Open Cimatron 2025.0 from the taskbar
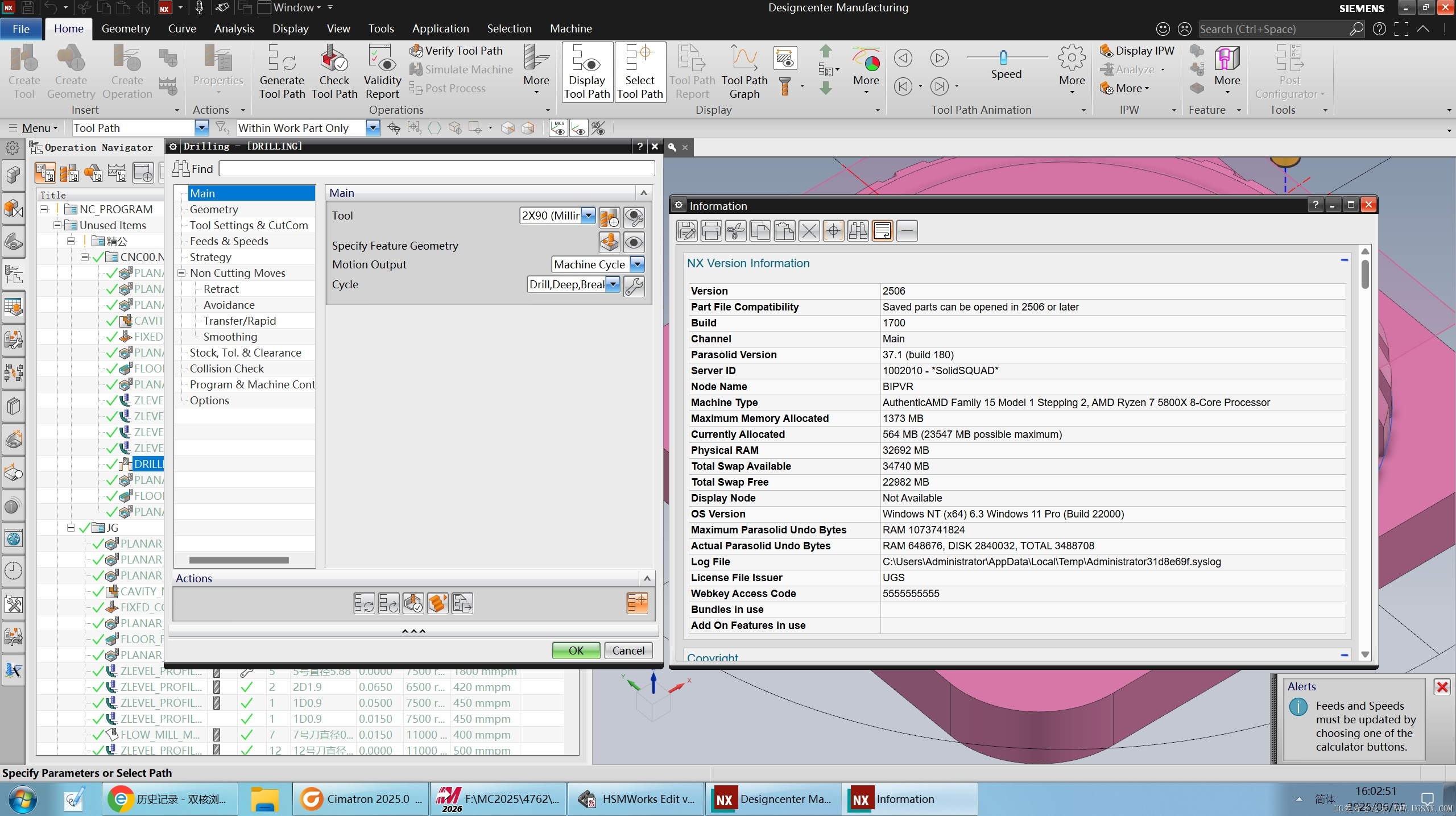Image resolution: width=1456 pixels, height=816 pixels. click(x=361, y=799)
